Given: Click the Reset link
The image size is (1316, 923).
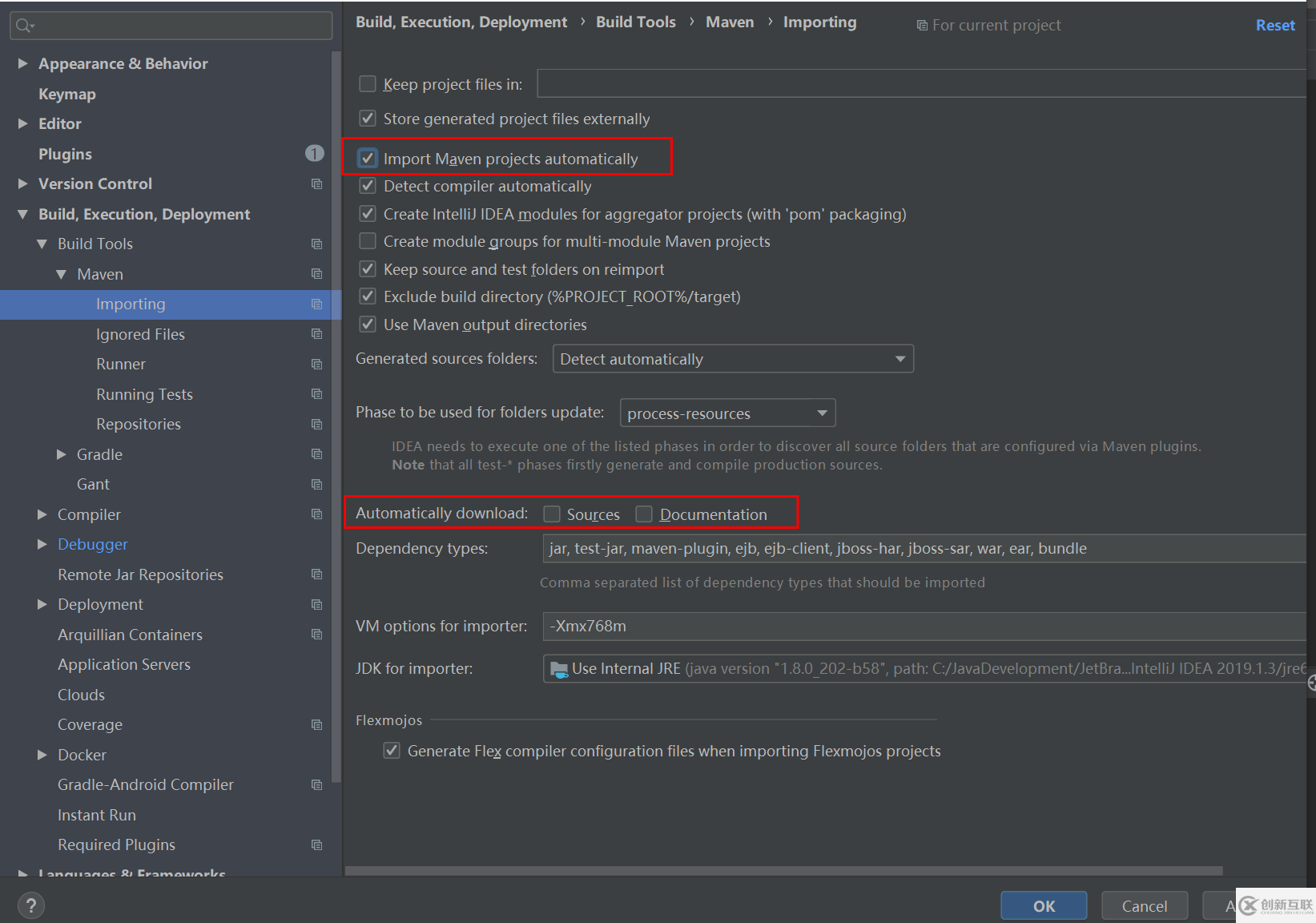Looking at the screenshot, I should tap(1274, 25).
